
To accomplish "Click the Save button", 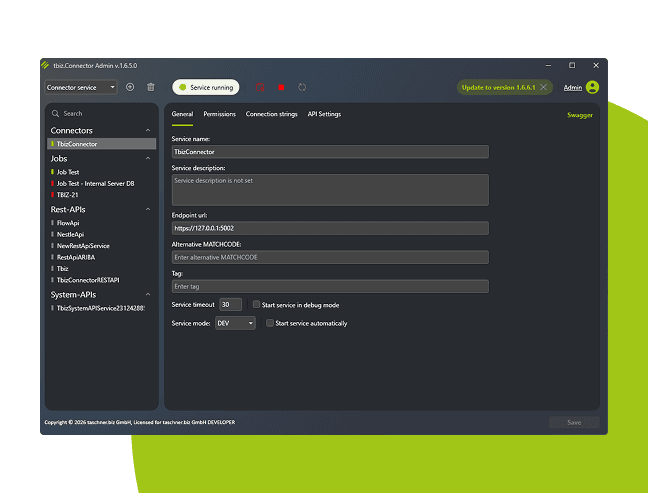I will coord(574,422).
